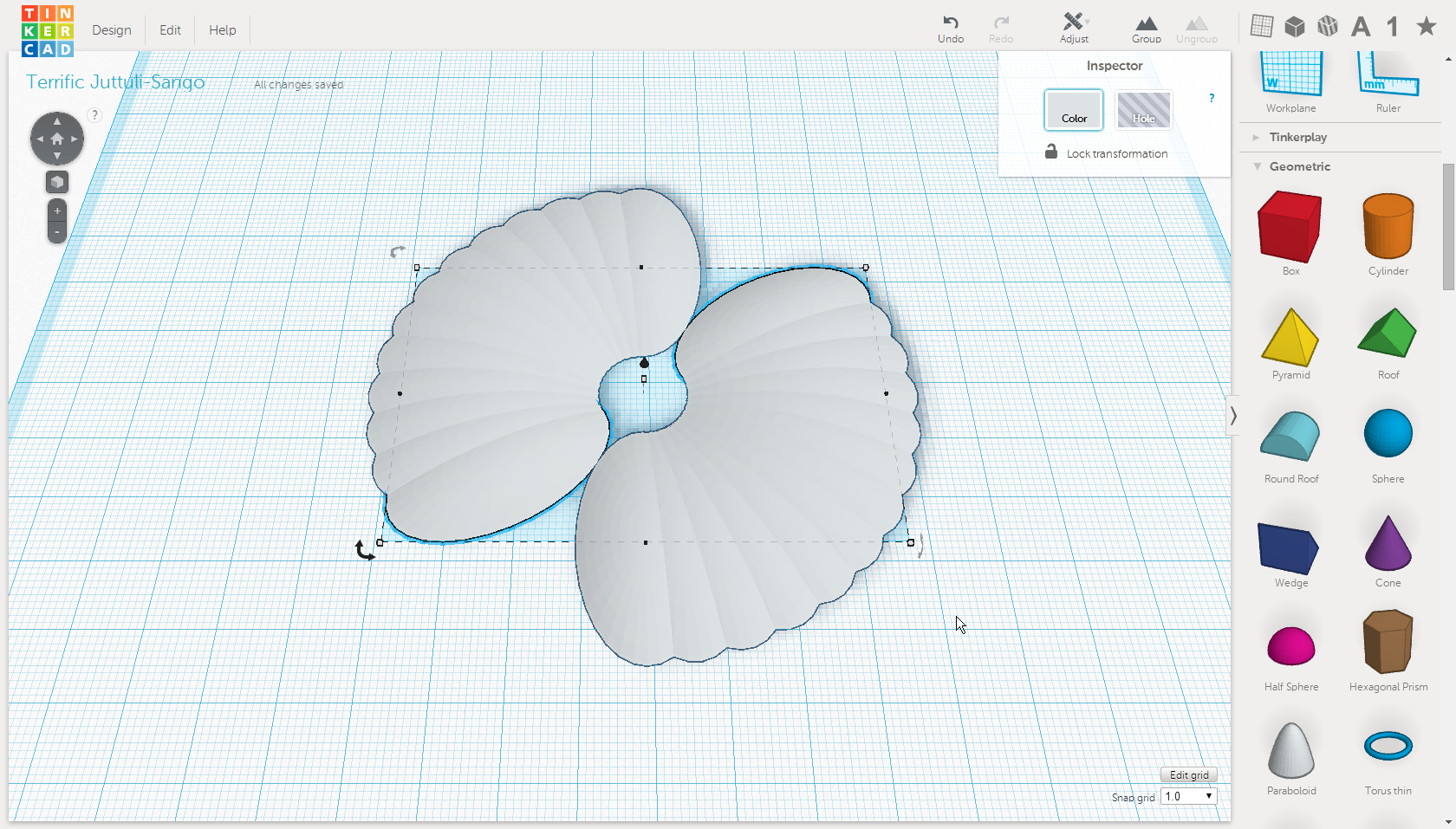
Task: Group the selected shapes
Action: tap(1146, 29)
